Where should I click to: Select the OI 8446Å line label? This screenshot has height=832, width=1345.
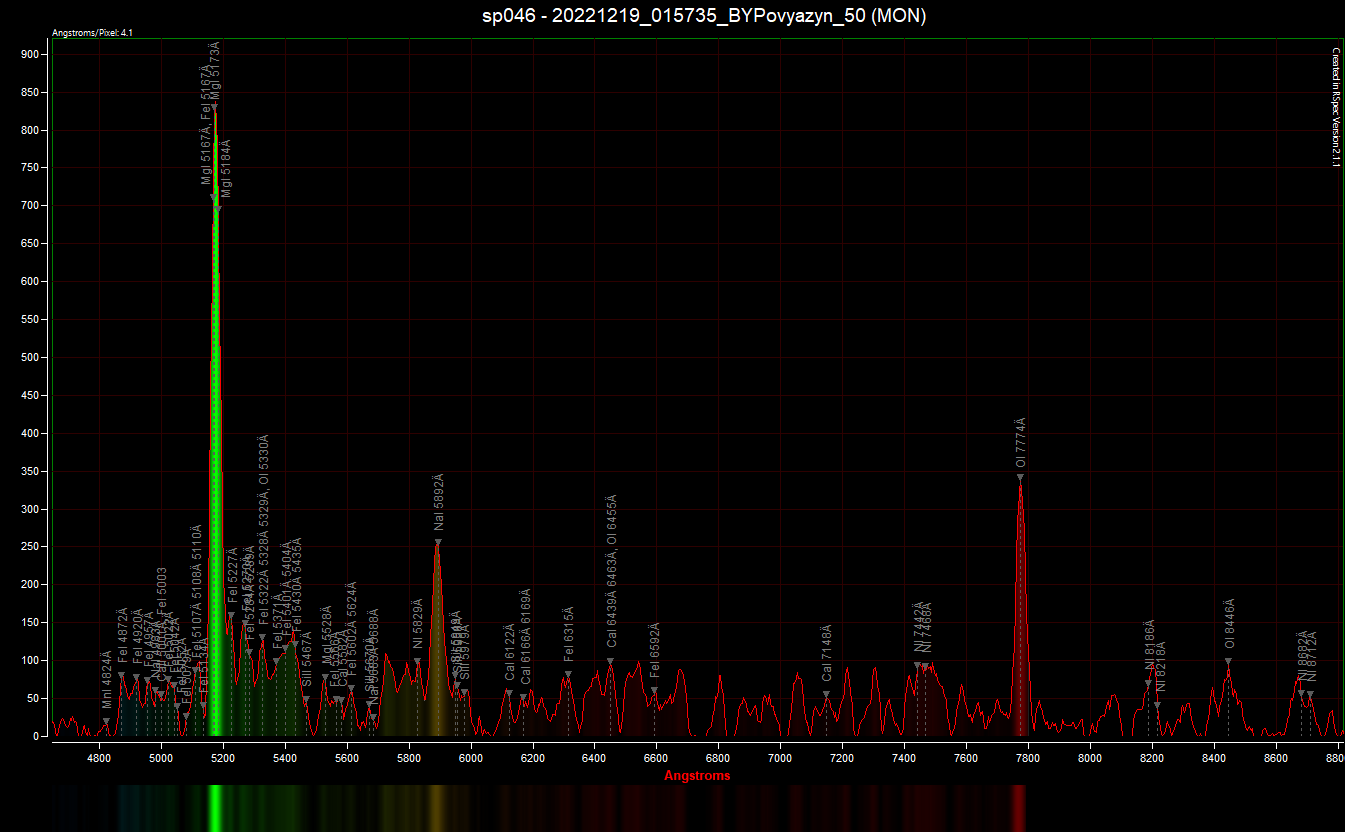(x=1230, y=625)
